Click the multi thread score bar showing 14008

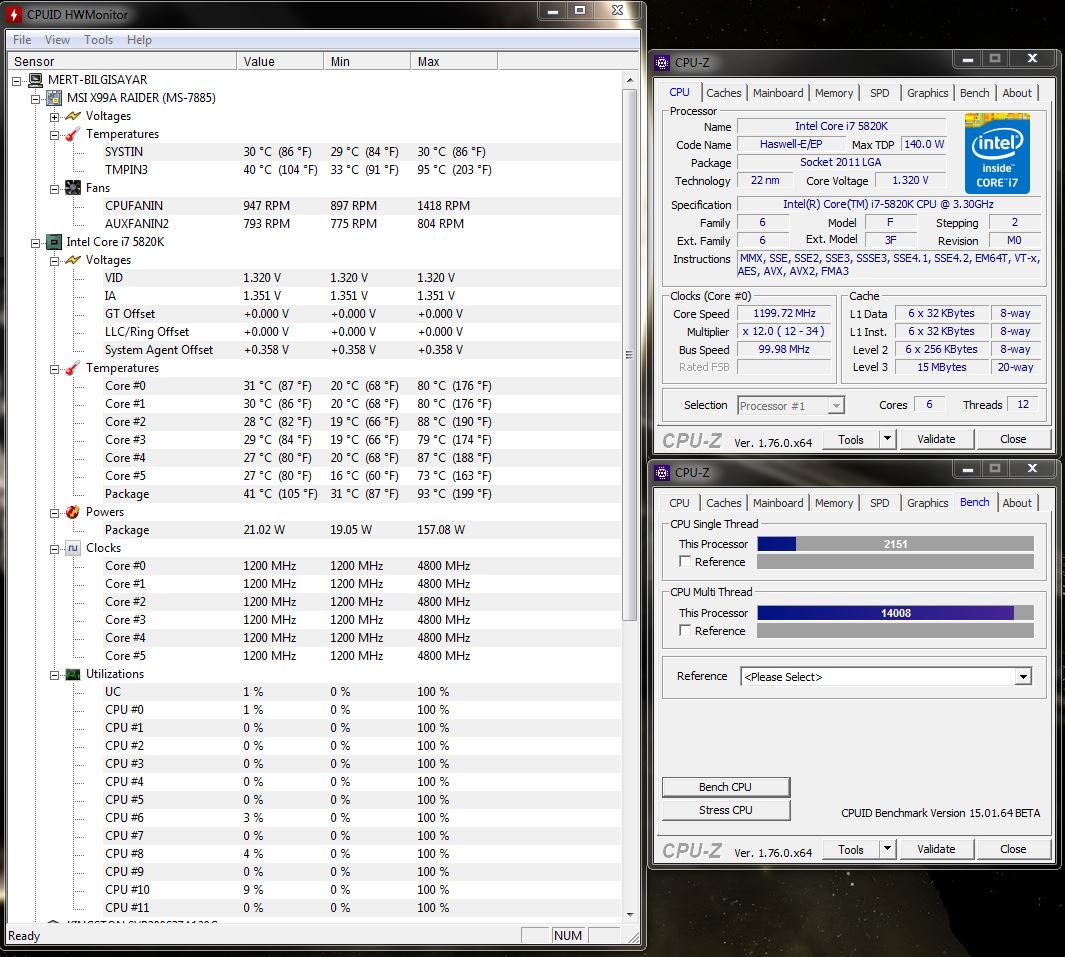(895, 613)
